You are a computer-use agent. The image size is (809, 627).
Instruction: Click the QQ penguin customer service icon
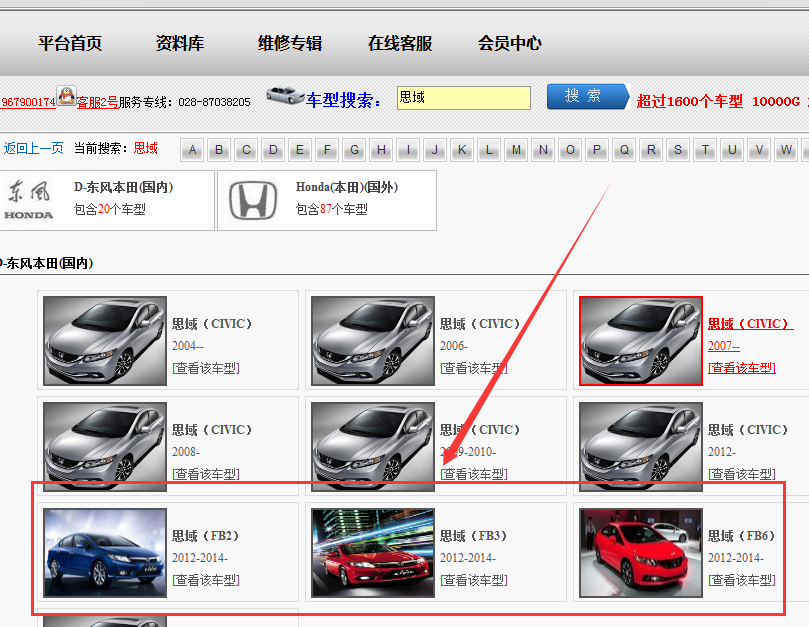click(x=66, y=96)
